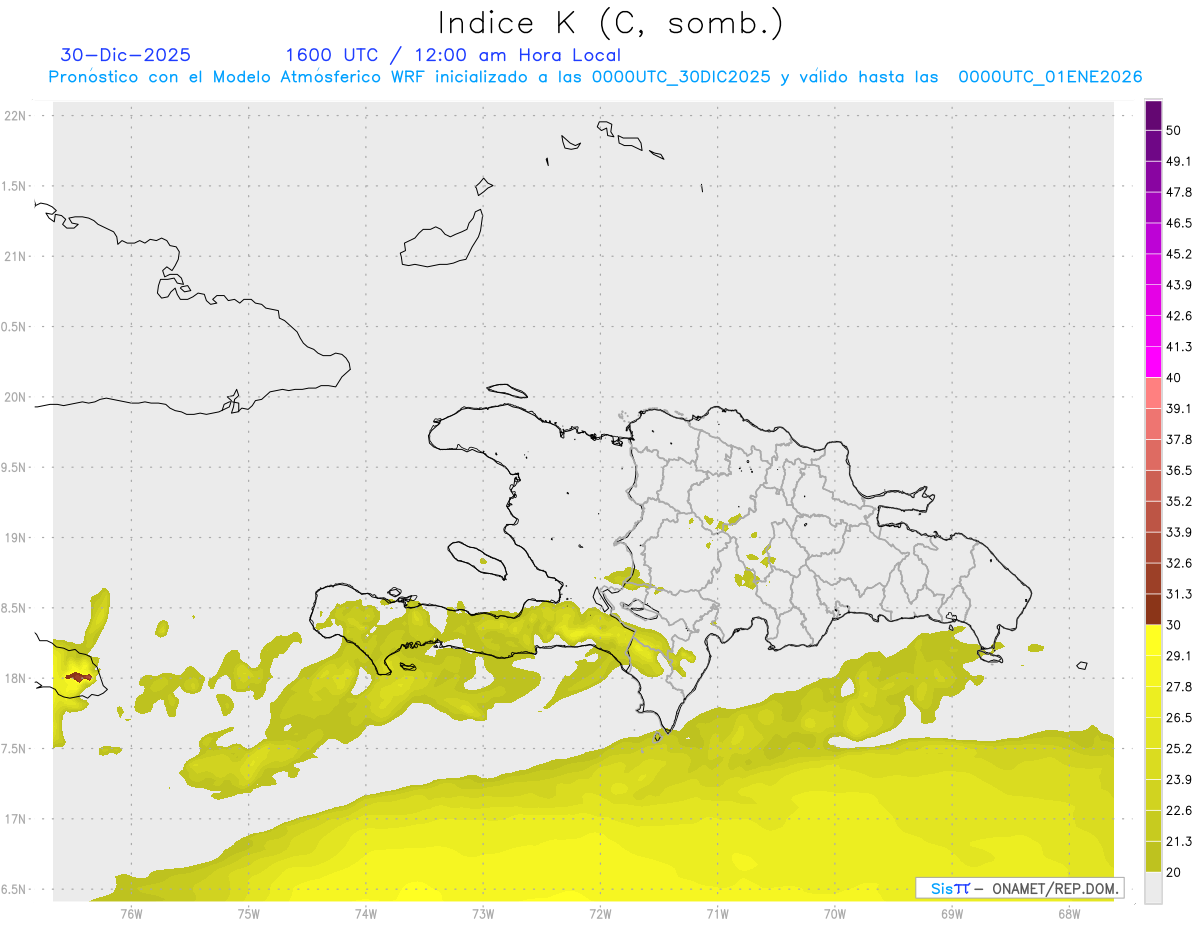
Task: Click the '31.3' legend value
Action: click(x=1179, y=594)
